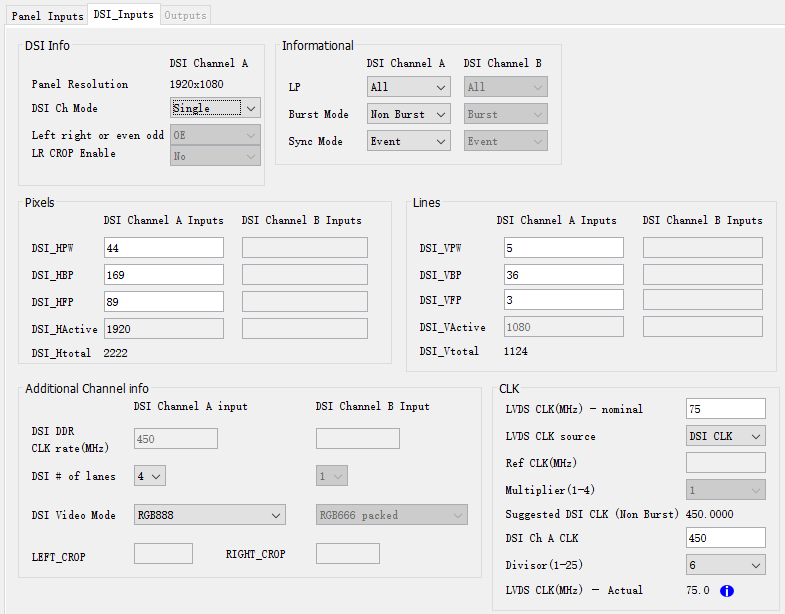Click the blue info icon beside LVDS CLK Actual
The width and height of the screenshot is (785, 614).
(x=726, y=591)
